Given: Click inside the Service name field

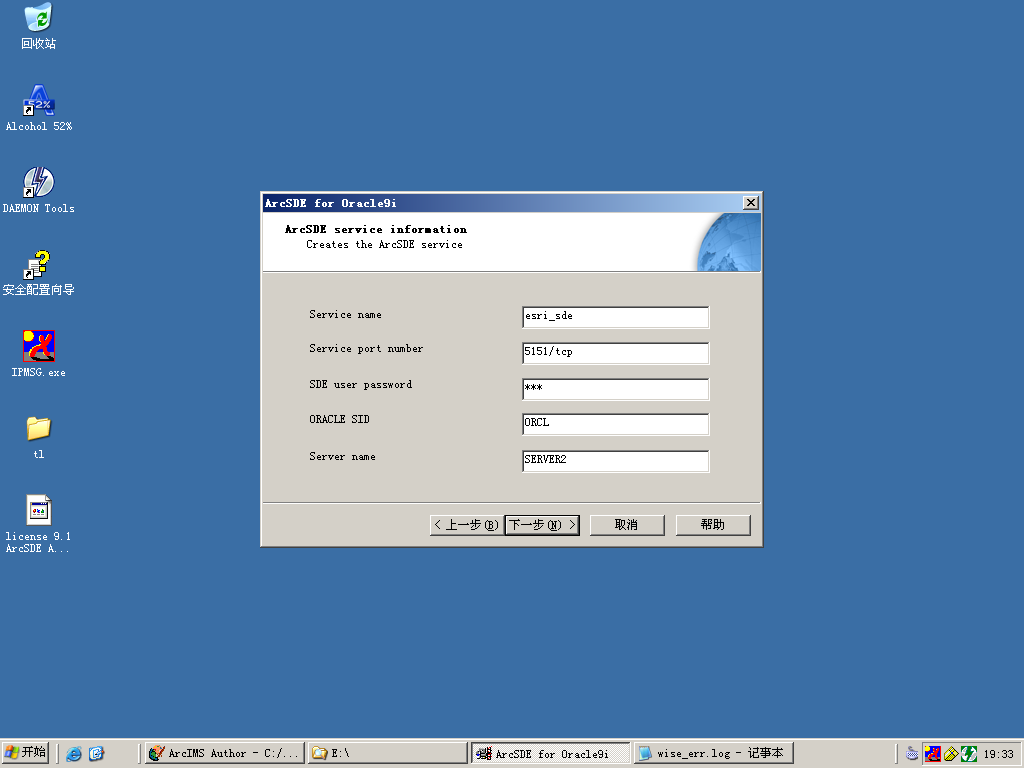Looking at the screenshot, I should 615,317.
